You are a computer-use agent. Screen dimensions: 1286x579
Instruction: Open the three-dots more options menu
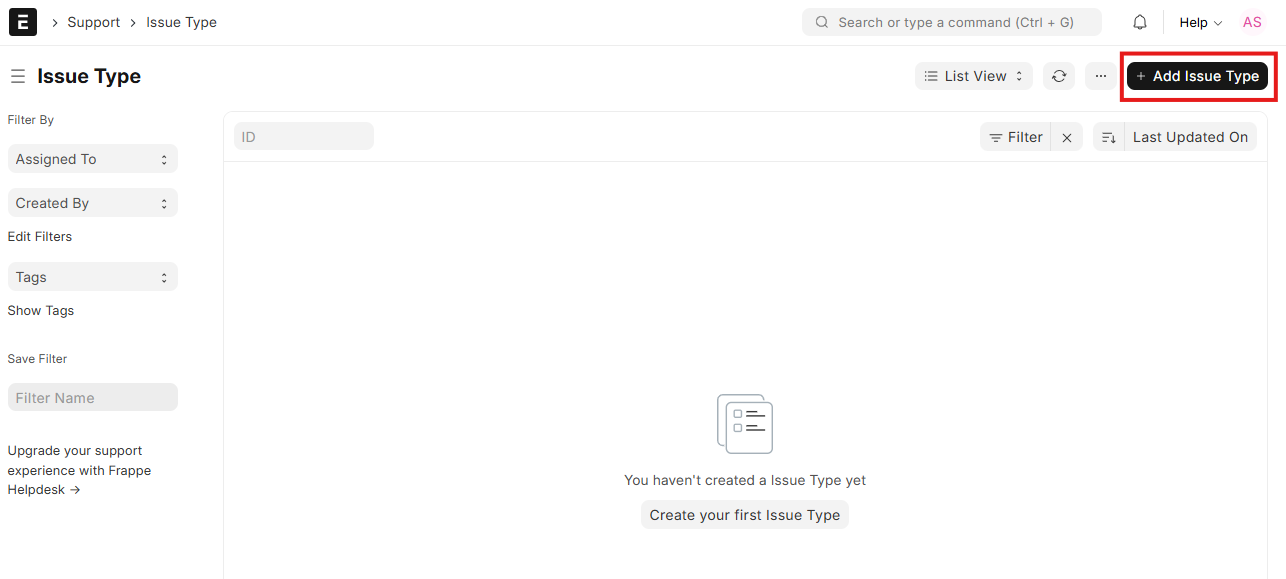pyautogui.click(x=1101, y=76)
